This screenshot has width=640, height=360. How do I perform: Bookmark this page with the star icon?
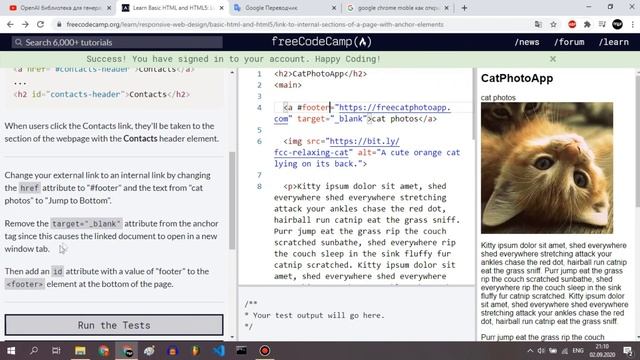(x=553, y=24)
